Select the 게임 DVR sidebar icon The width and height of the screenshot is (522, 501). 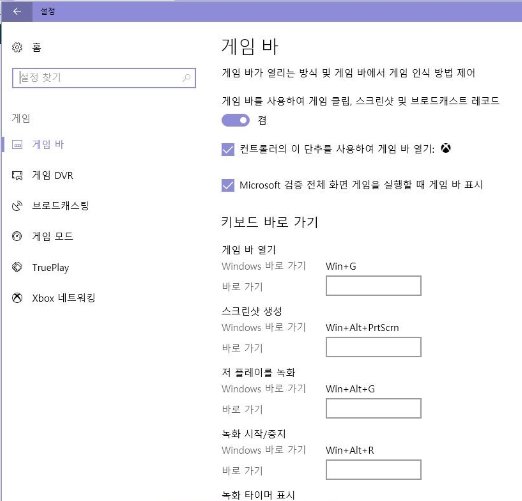coord(17,175)
